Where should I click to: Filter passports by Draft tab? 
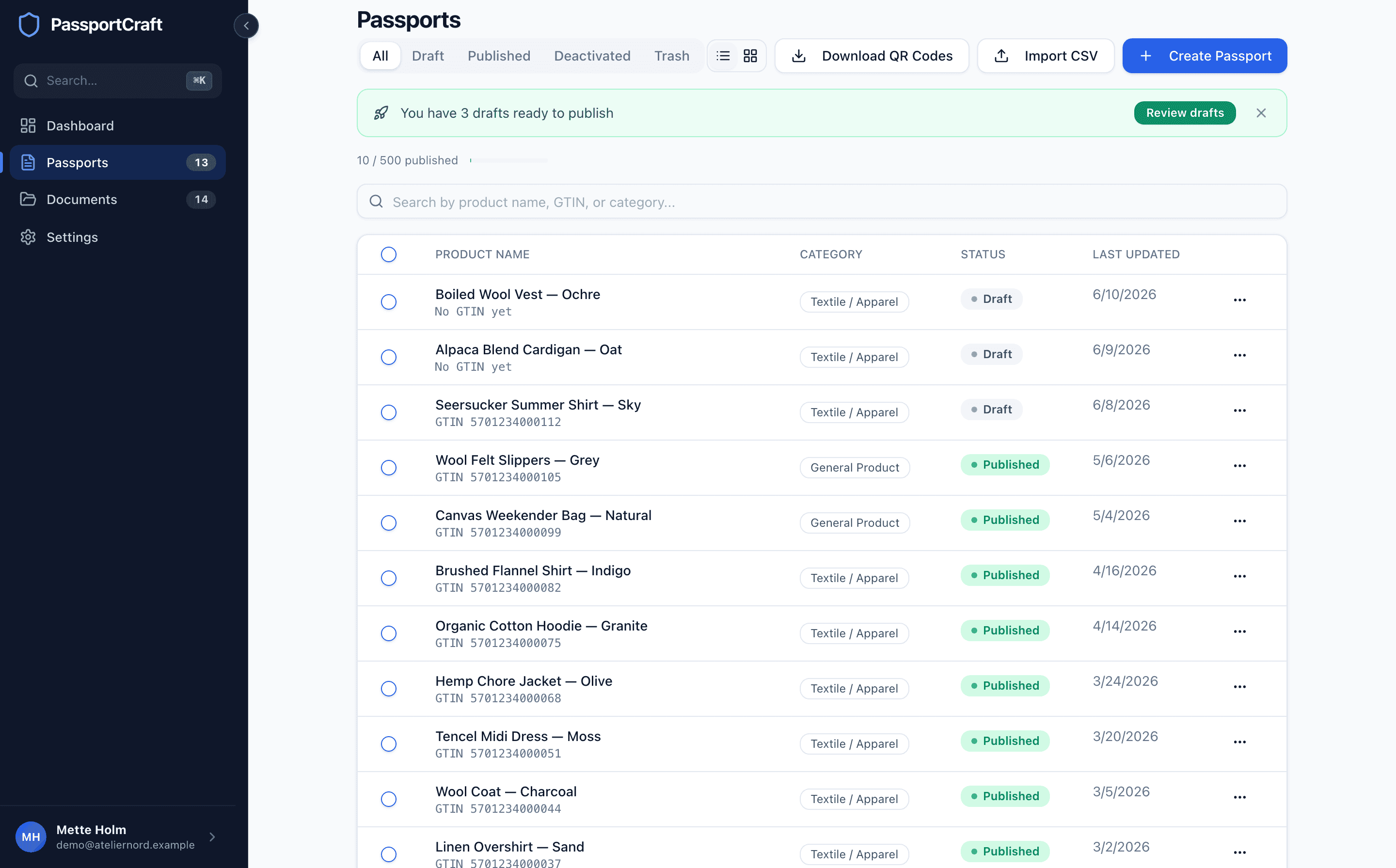tap(428, 56)
